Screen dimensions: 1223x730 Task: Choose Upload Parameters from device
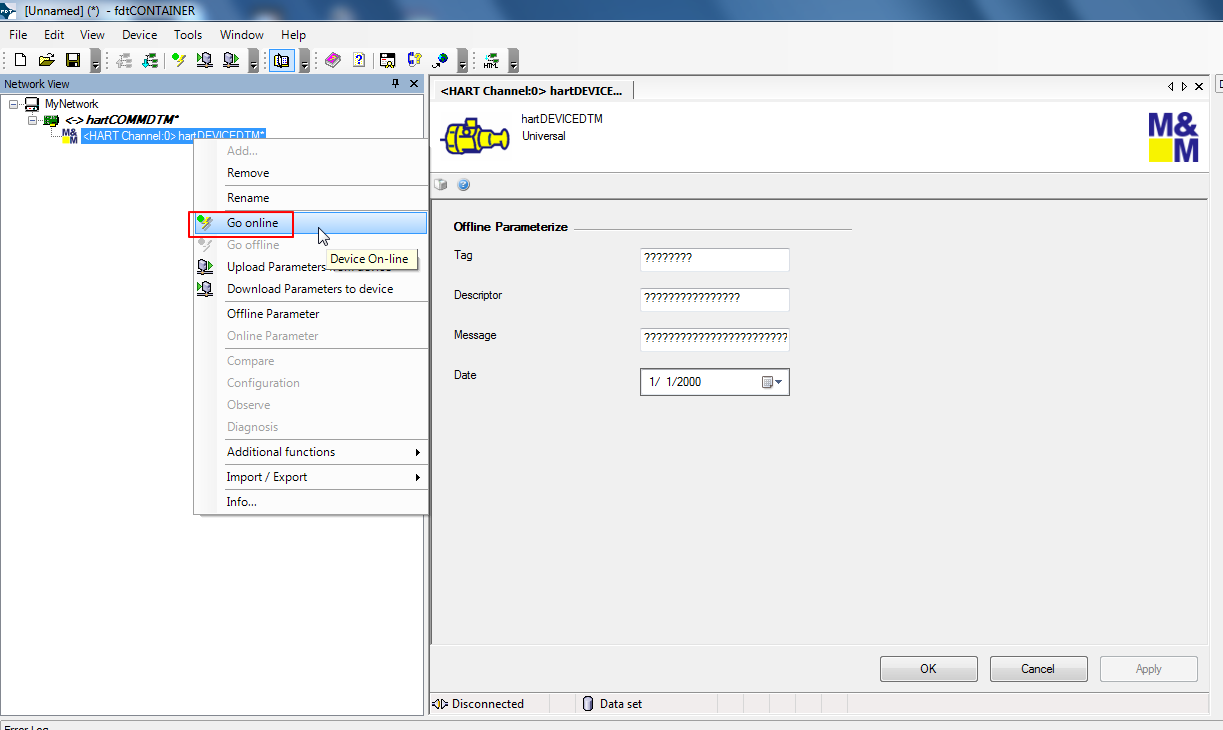click(311, 267)
